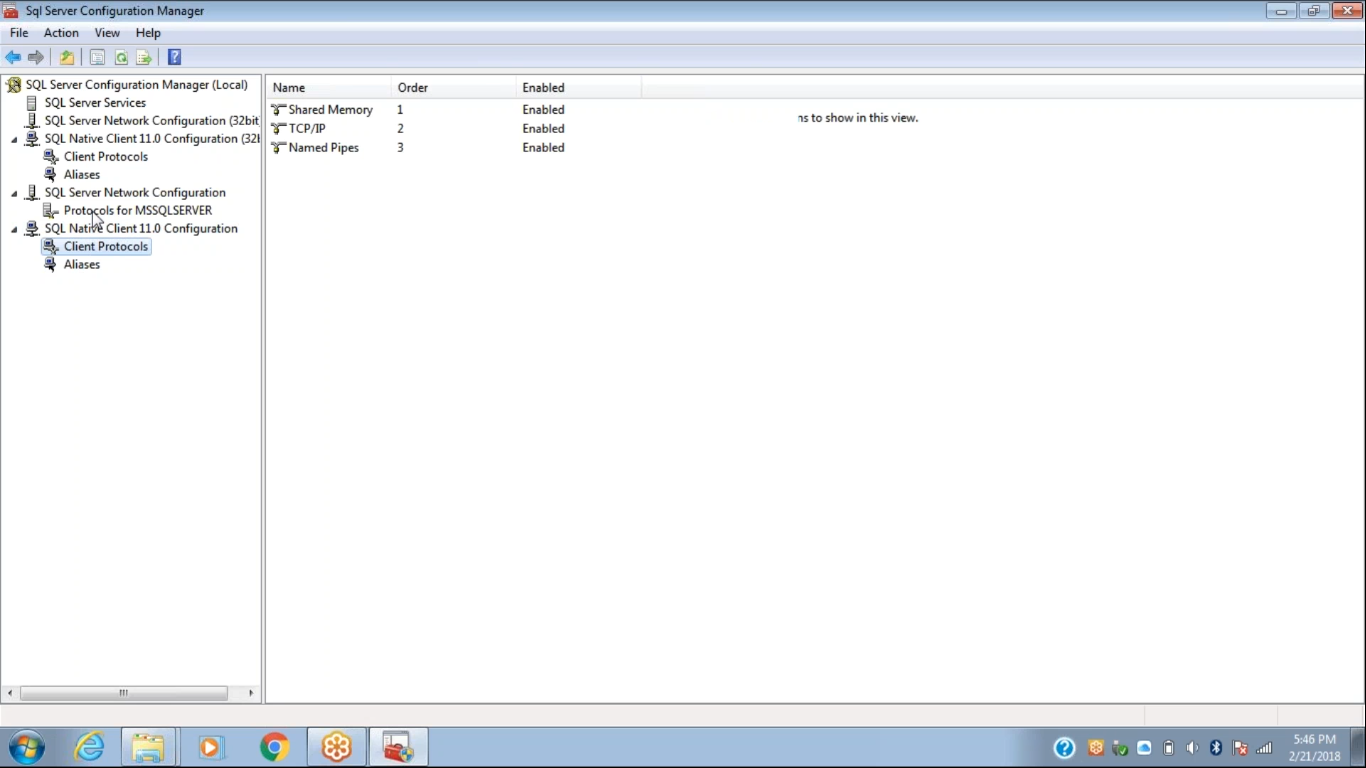
Task: Collapse the SQL Native Client 11.0 Configuration (32bit) node
Action: [x=14, y=139]
